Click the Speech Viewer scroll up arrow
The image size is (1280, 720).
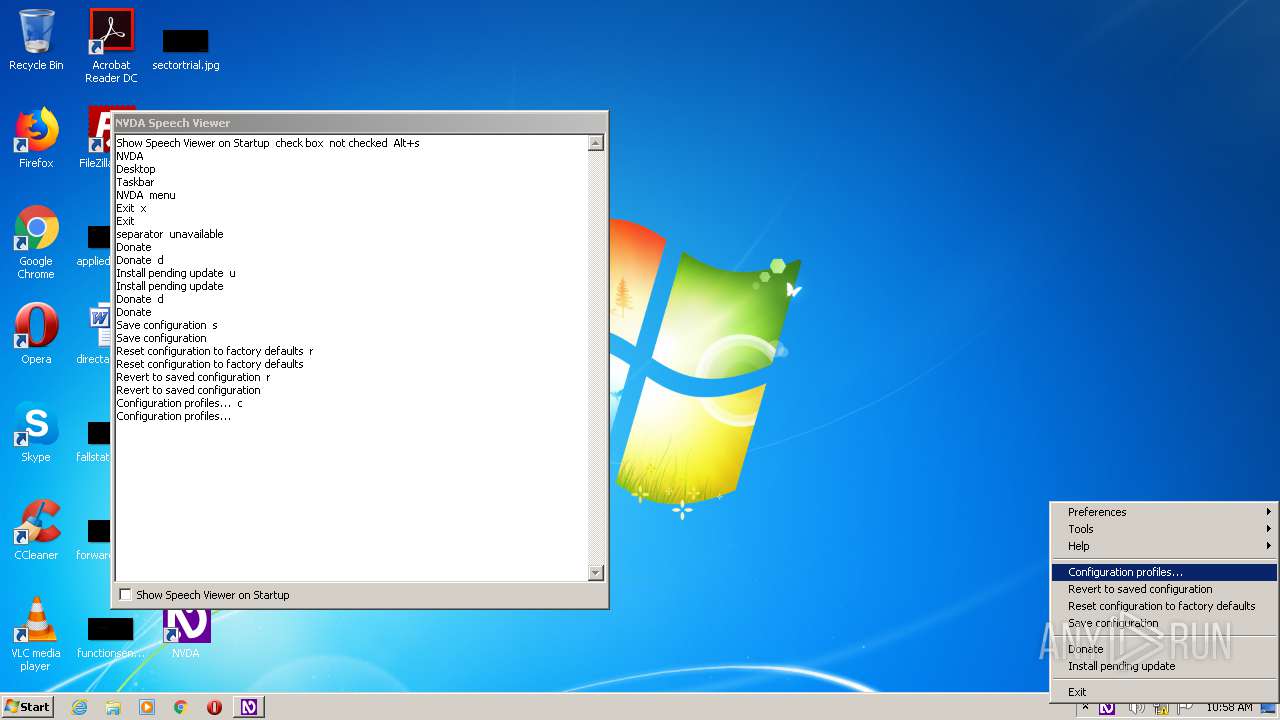(x=596, y=143)
